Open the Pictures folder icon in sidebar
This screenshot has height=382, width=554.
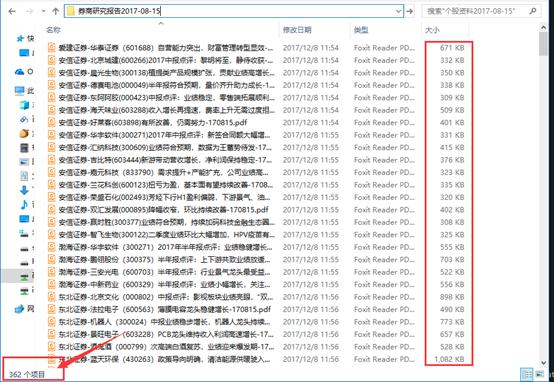click(x=24, y=162)
